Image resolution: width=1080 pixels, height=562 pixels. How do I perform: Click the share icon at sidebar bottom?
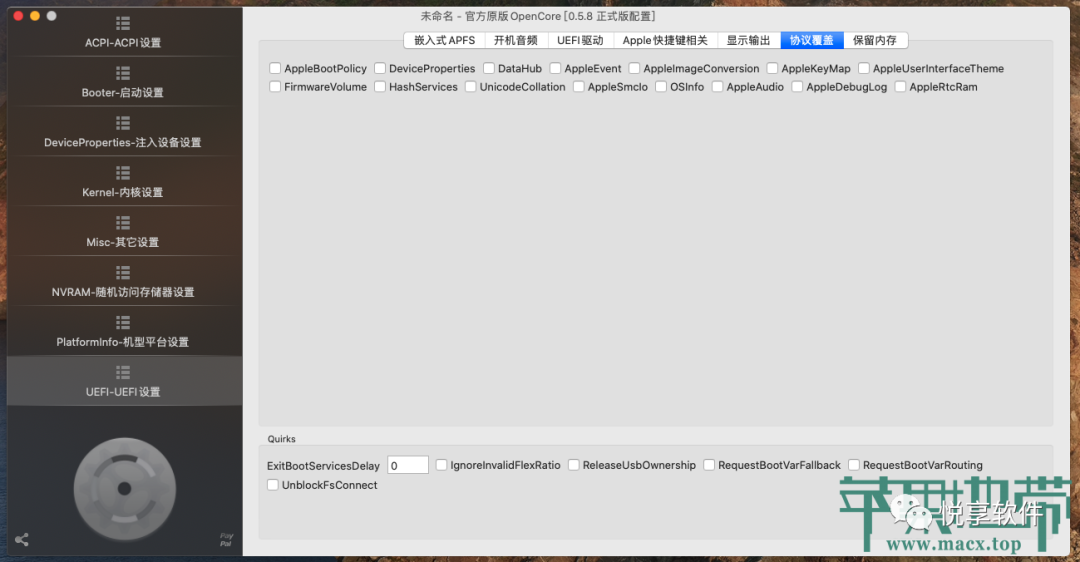click(x=22, y=539)
